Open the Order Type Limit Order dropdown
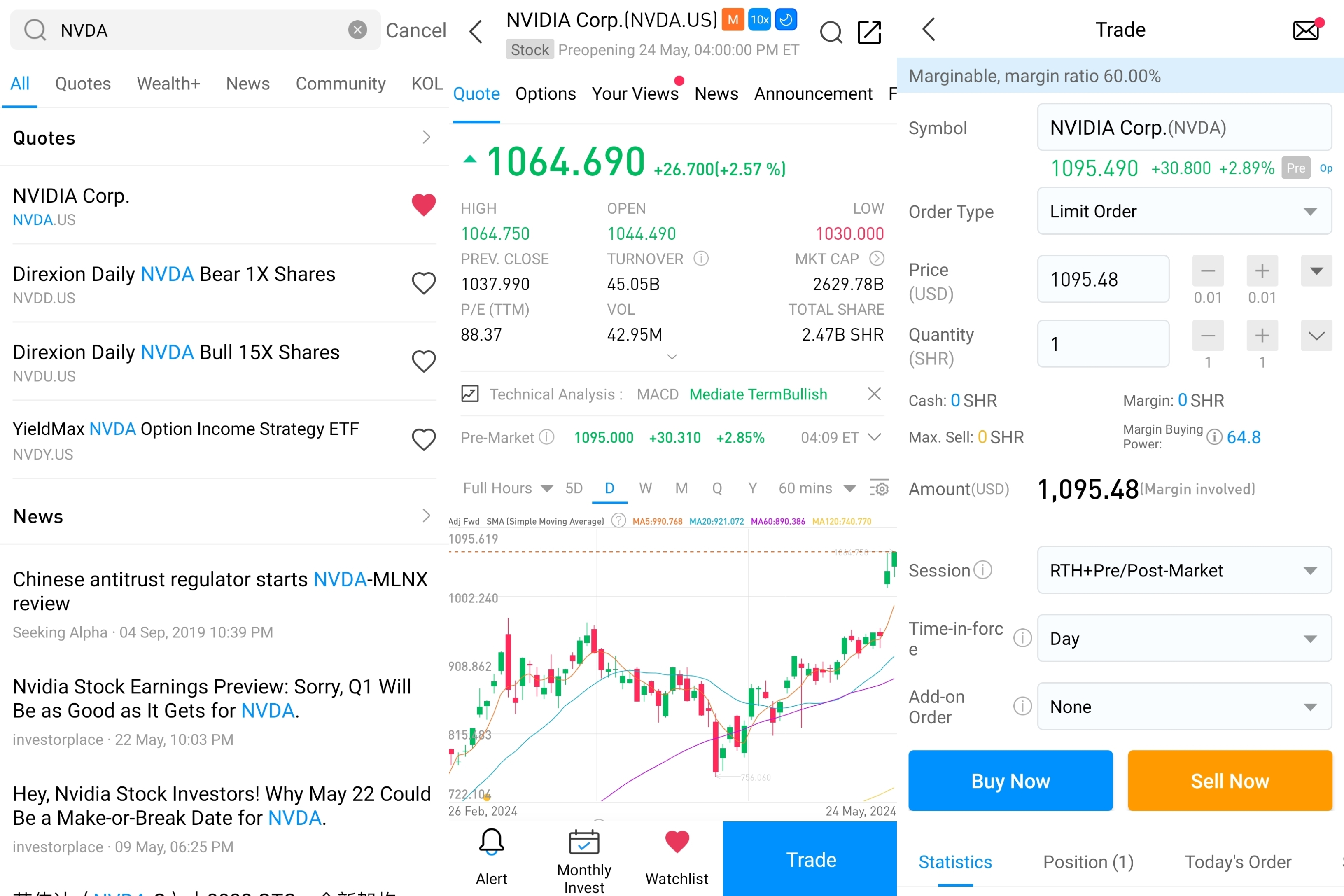 (1184, 211)
